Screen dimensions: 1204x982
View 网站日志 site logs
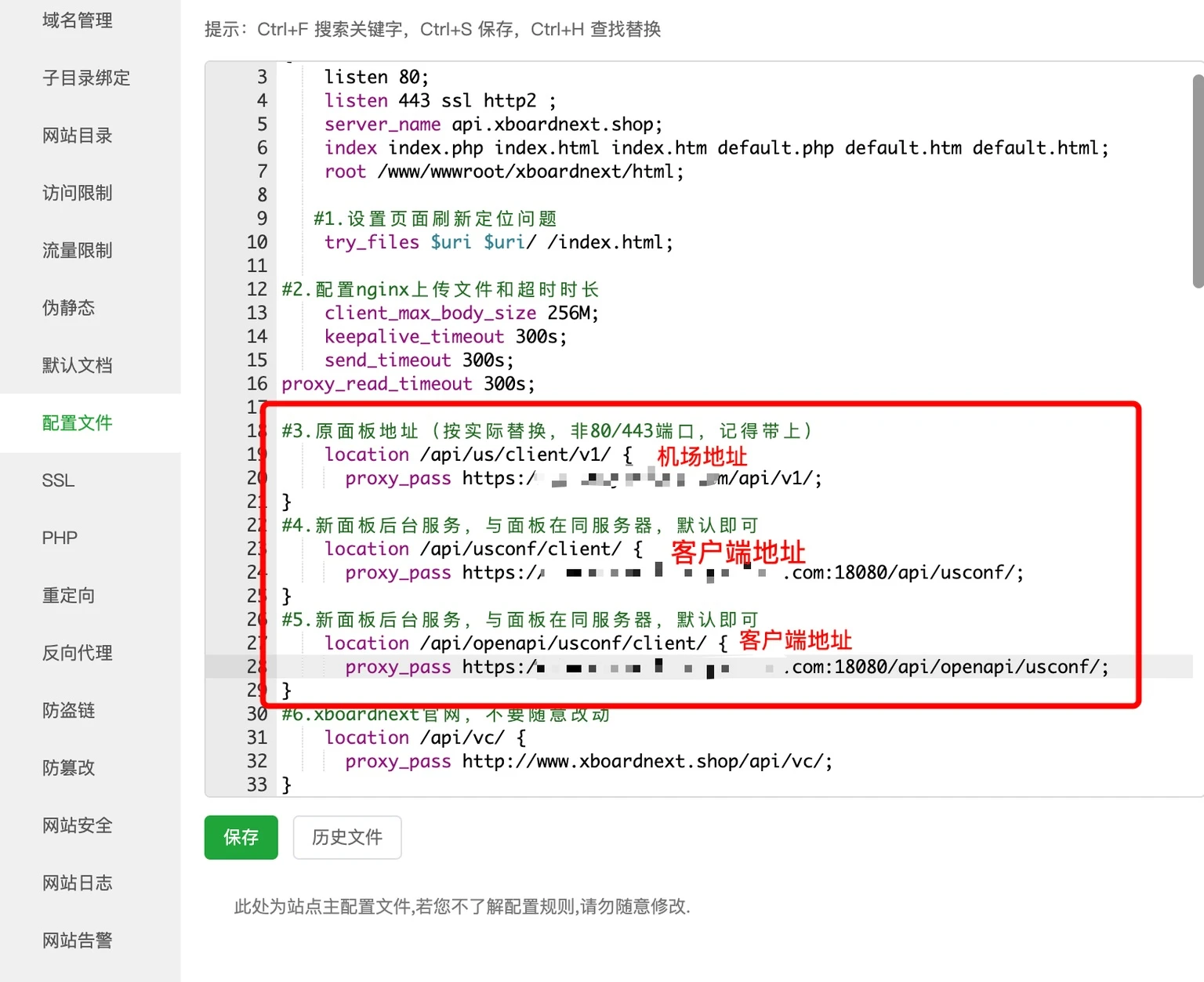(x=77, y=882)
